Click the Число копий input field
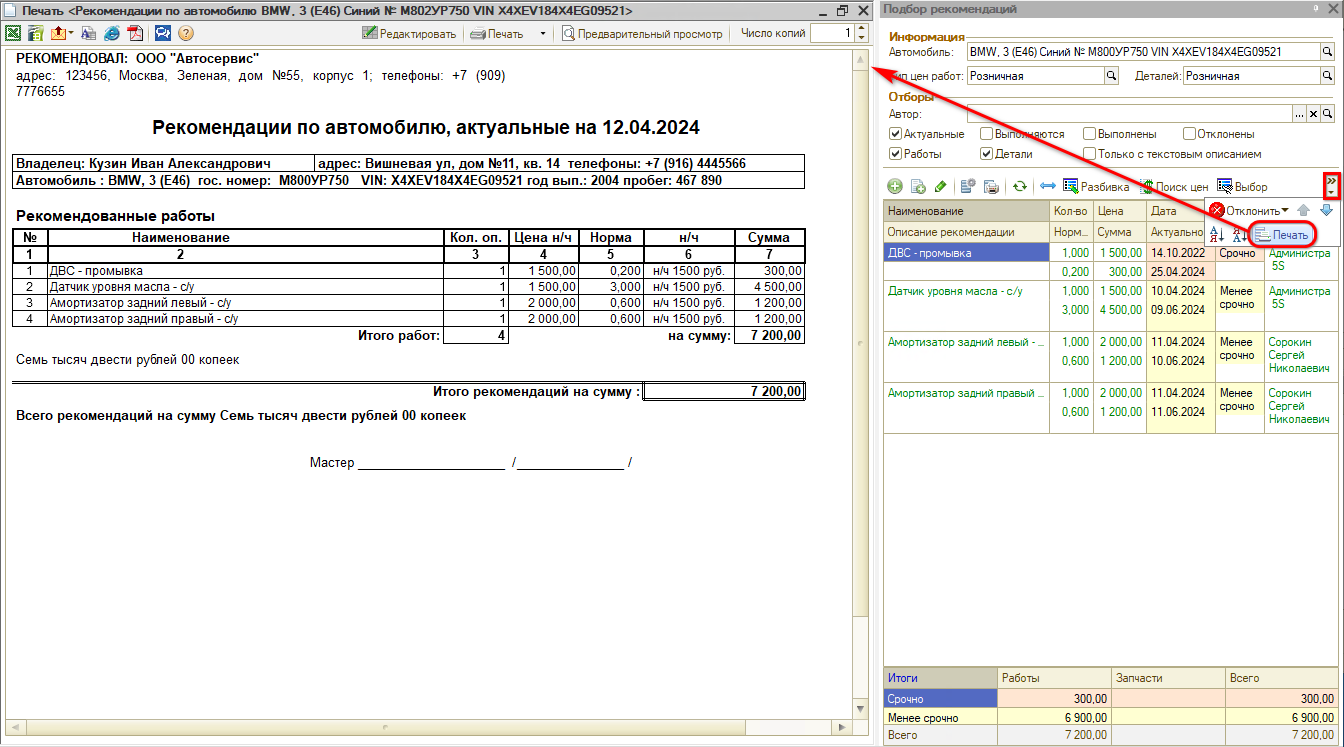1344x747 pixels. [x=832, y=33]
